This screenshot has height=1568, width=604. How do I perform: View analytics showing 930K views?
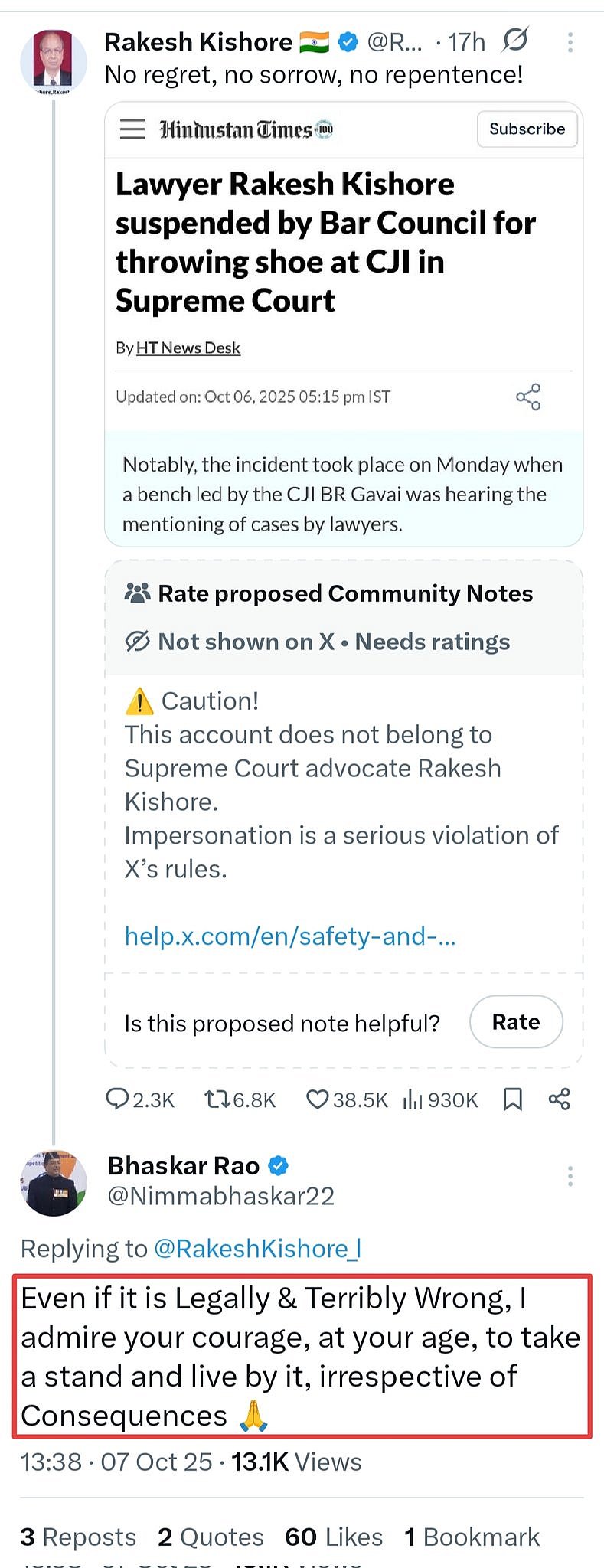pyautogui.click(x=440, y=1099)
